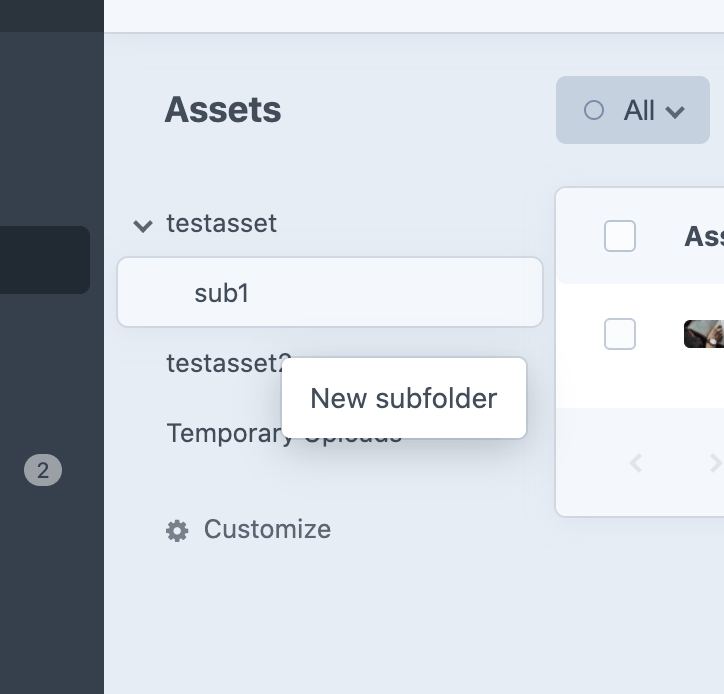The height and width of the screenshot is (694, 724).
Task: Click the Customize sources label
Action: click(267, 529)
